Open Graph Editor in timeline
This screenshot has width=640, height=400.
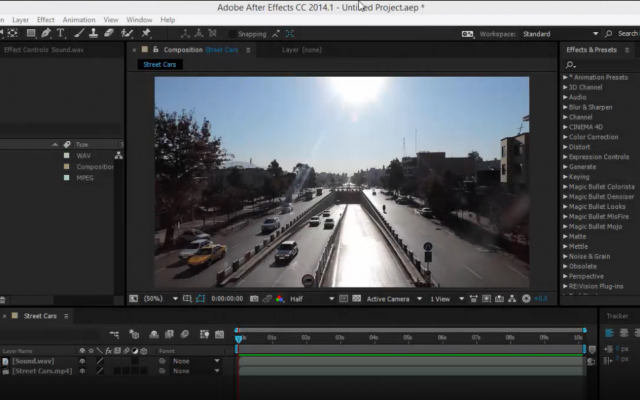tap(220, 335)
